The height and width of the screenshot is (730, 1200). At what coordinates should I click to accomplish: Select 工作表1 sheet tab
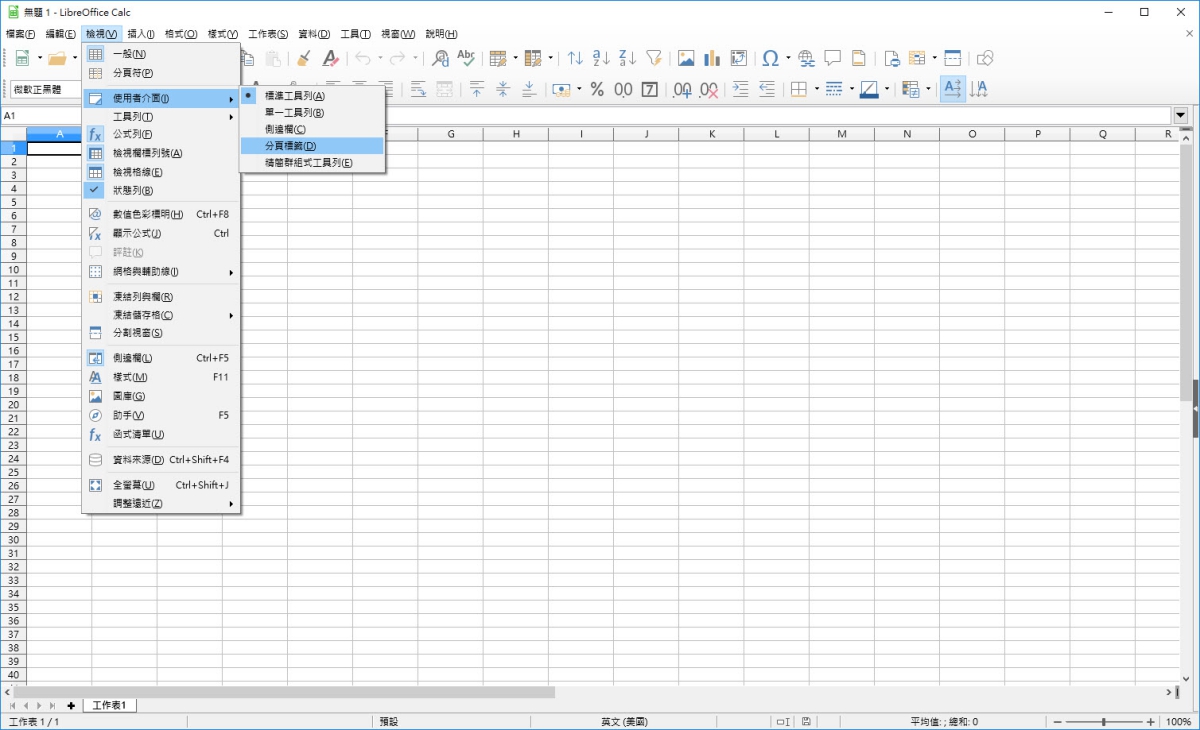coord(110,705)
